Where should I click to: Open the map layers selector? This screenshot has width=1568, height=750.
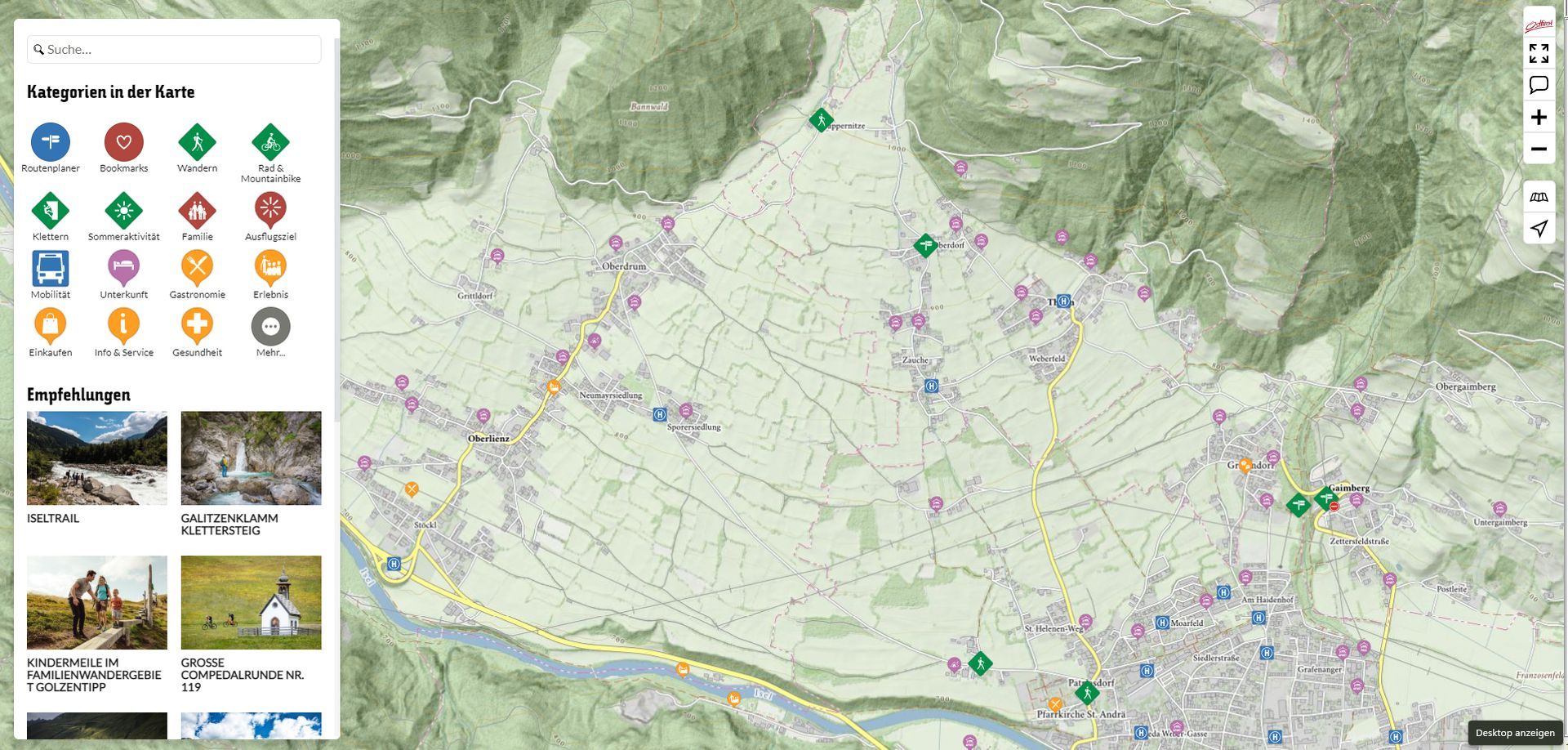pyautogui.click(x=1539, y=197)
